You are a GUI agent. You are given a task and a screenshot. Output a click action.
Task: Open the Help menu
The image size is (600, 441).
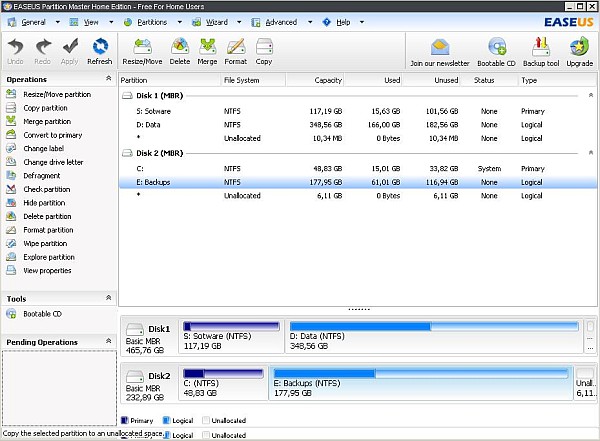[343, 22]
